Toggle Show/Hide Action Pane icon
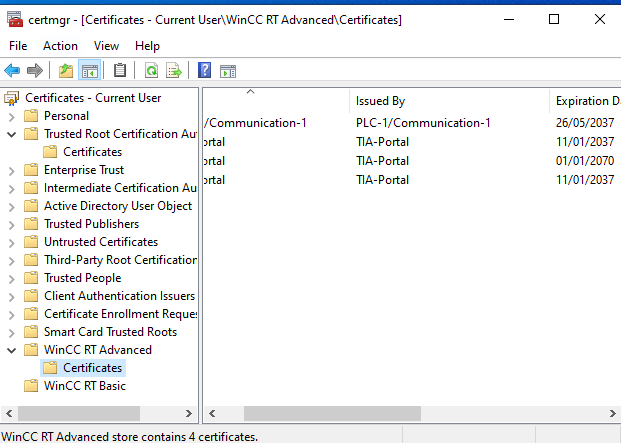This screenshot has width=621, height=443. (228, 71)
